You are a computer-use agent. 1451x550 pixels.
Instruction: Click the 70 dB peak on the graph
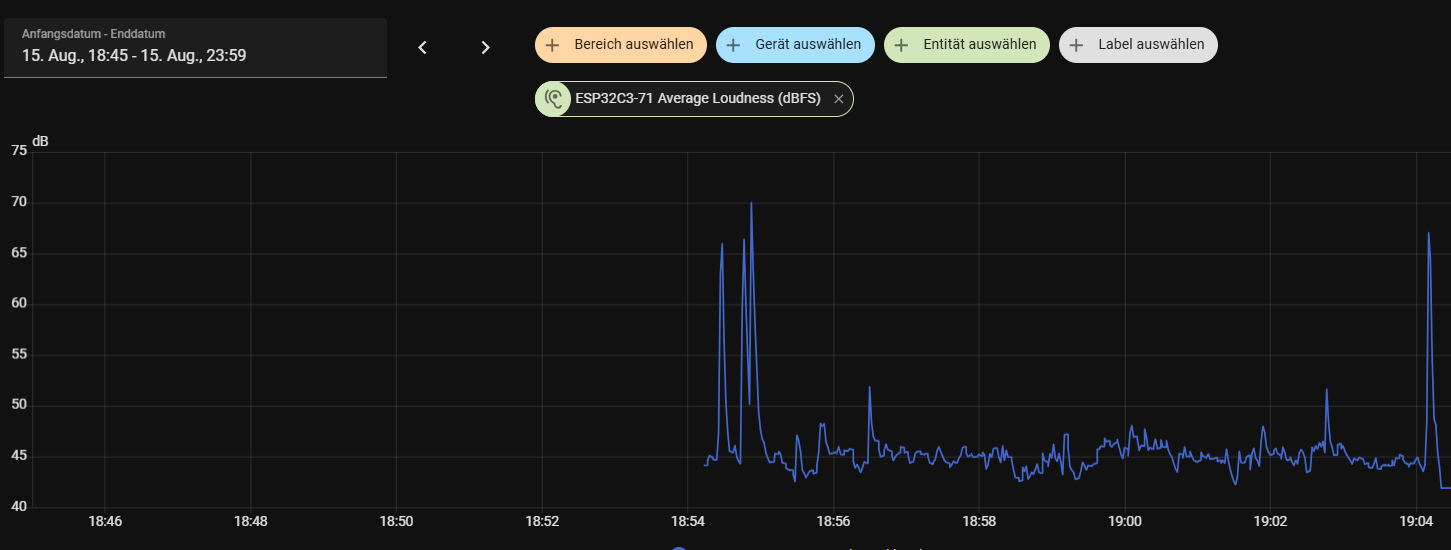pyautogui.click(x=751, y=204)
